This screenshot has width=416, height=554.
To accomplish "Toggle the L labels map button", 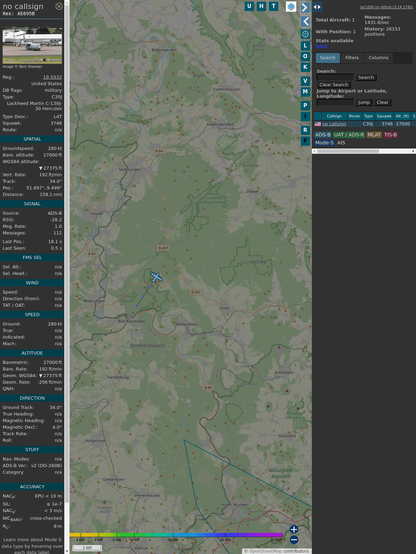I will pyautogui.click(x=305, y=46).
